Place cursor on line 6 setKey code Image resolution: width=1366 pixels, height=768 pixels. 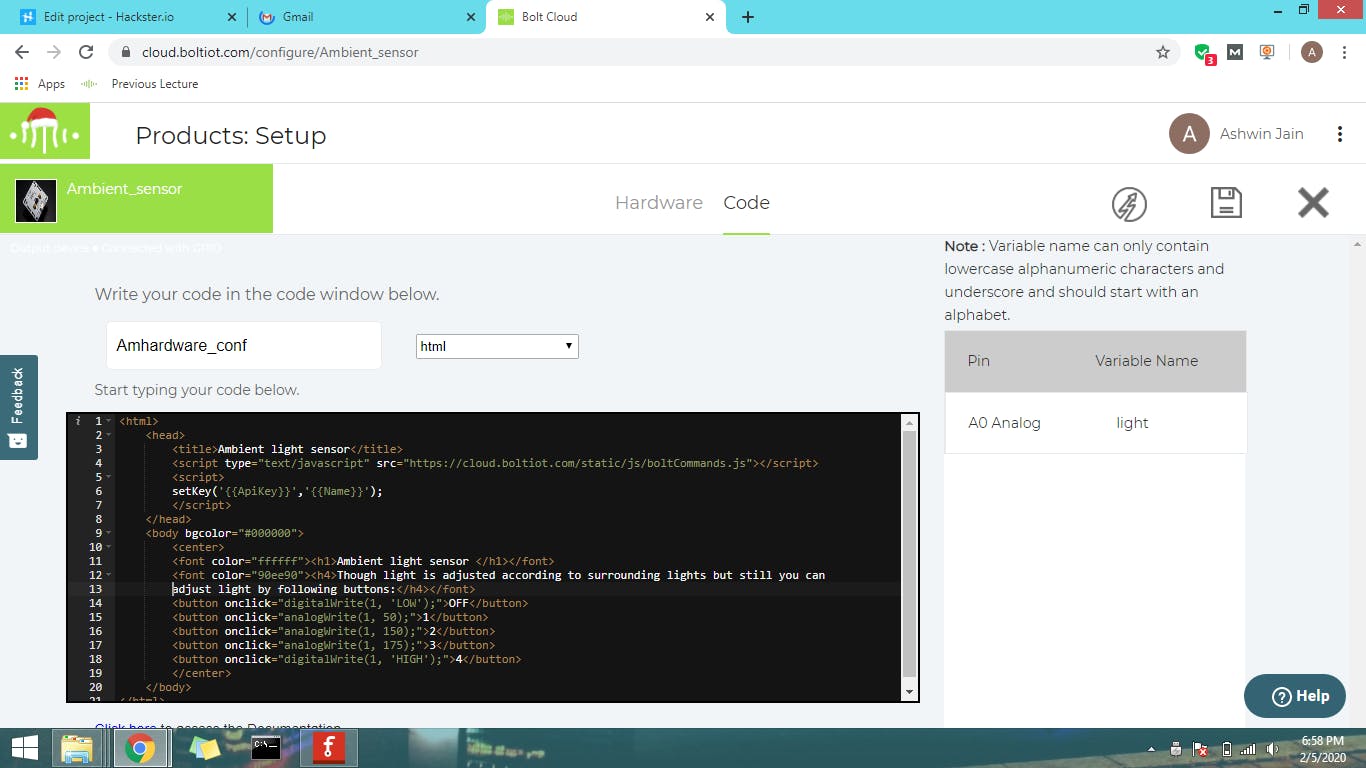(277, 492)
